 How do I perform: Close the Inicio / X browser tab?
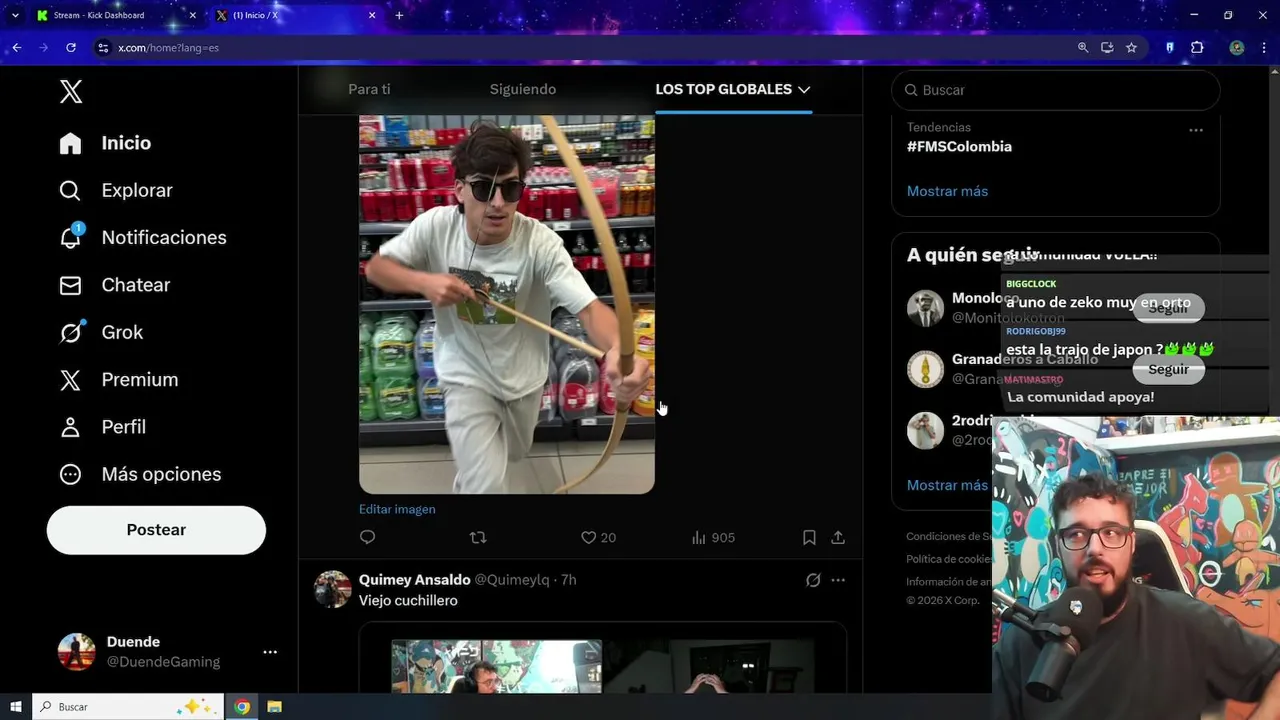point(372,15)
